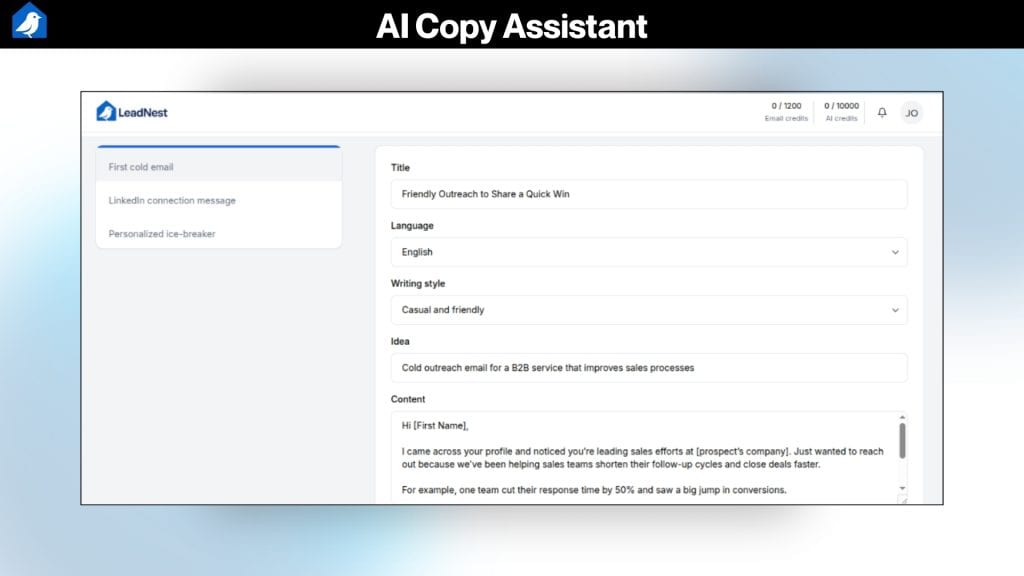This screenshot has height=576, width=1024.
Task: Click the Email credits counter
Action: coord(786,110)
